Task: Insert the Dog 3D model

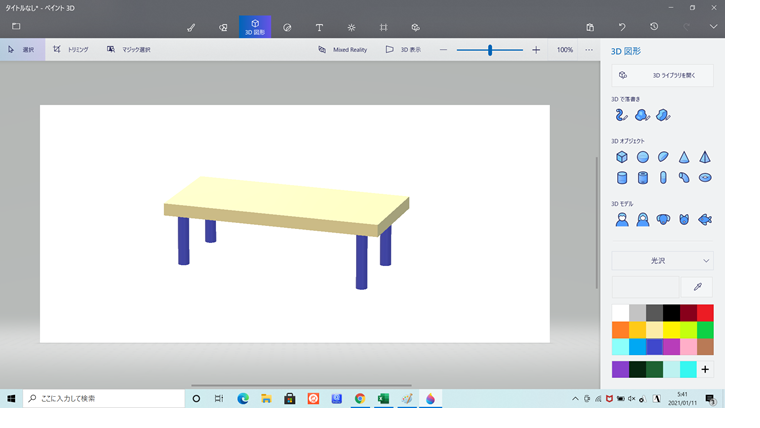Action: pos(663,220)
